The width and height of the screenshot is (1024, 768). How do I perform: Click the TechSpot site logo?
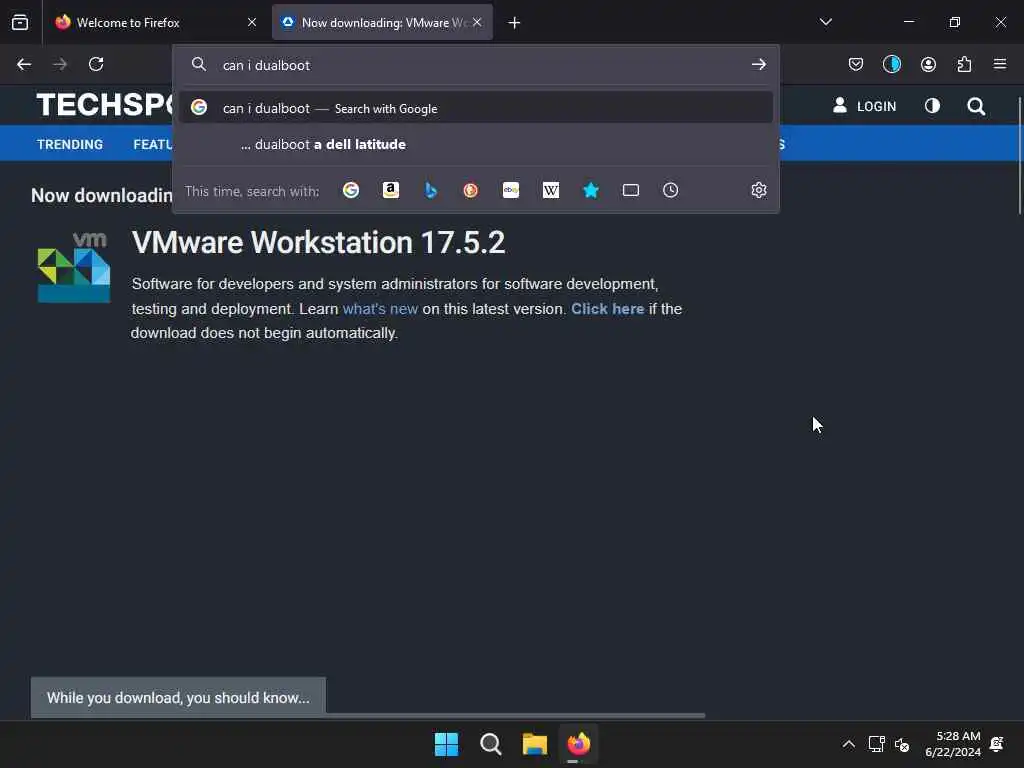coord(104,104)
